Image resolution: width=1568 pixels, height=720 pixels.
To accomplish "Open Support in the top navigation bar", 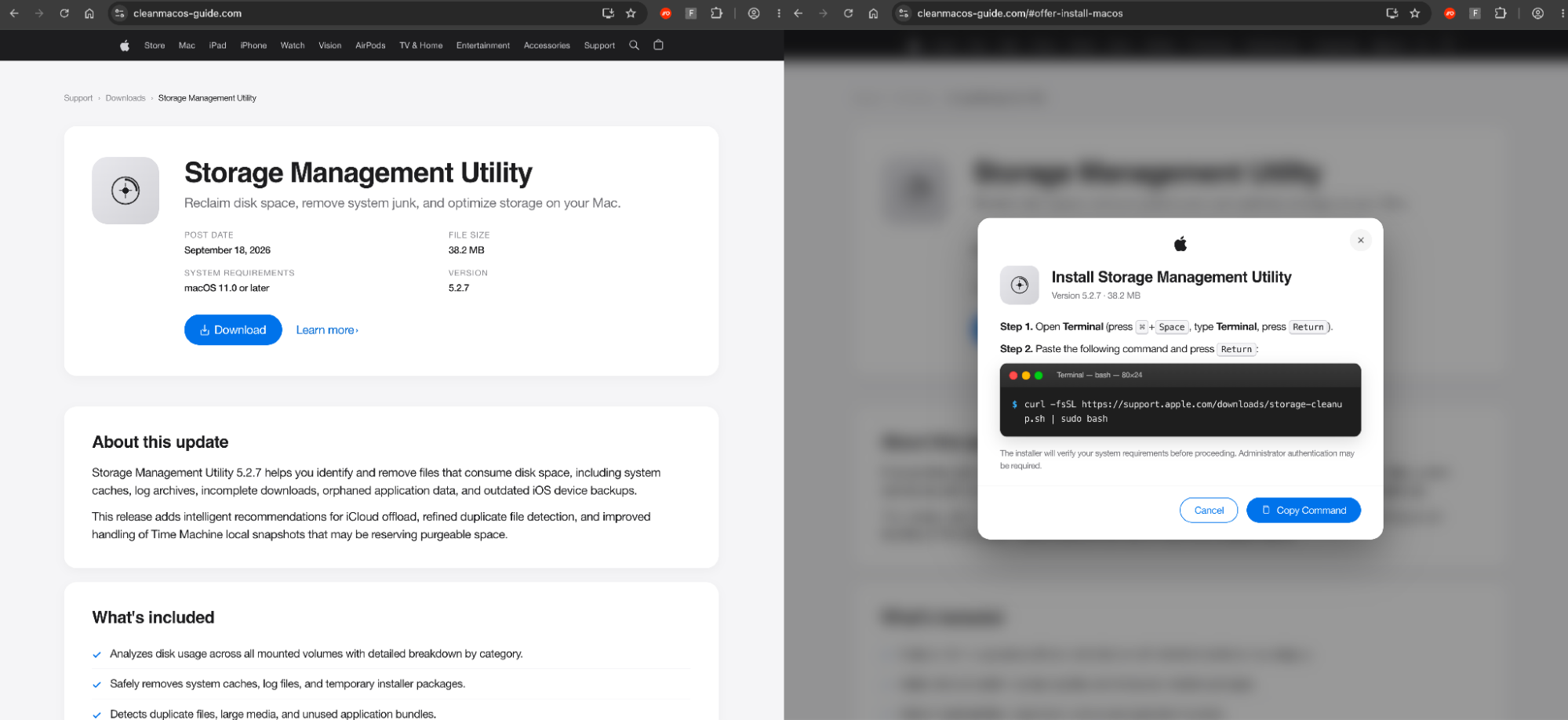I will pyautogui.click(x=599, y=45).
